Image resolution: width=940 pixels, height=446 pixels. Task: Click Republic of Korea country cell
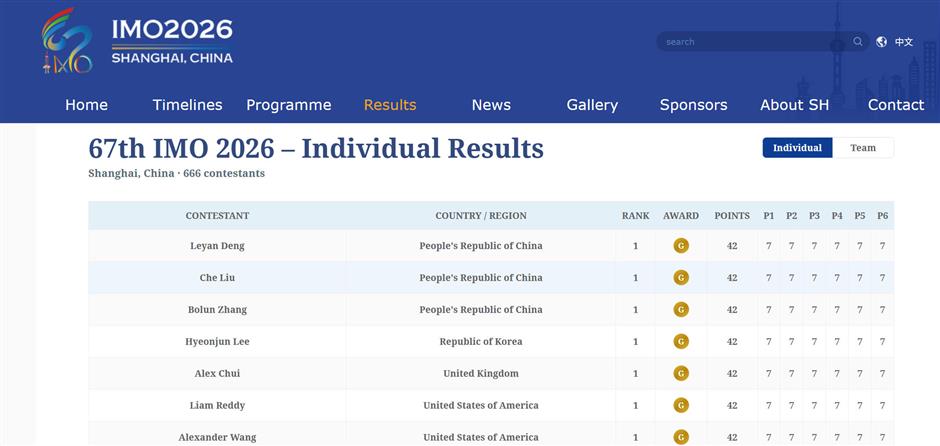click(x=481, y=342)
